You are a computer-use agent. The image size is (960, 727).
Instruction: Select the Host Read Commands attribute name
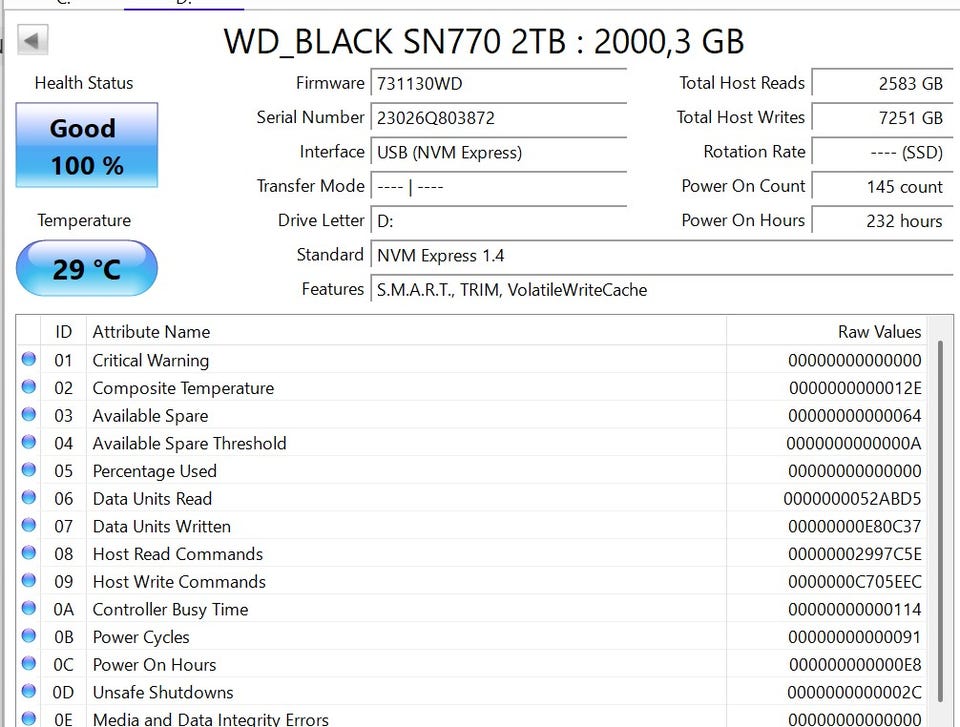[x=178, y=554]
